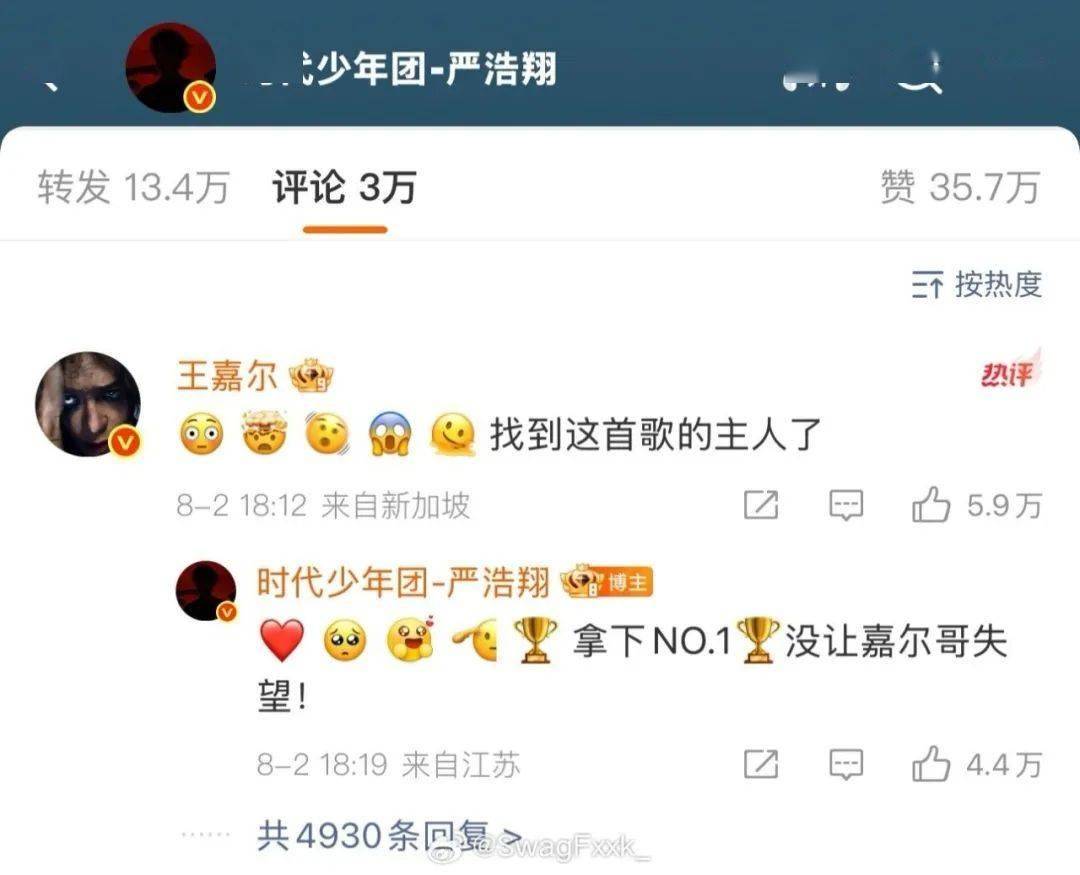Open the search icon in the header
Viewport: 1080px width, 875px height.
(x=922, y=73)
